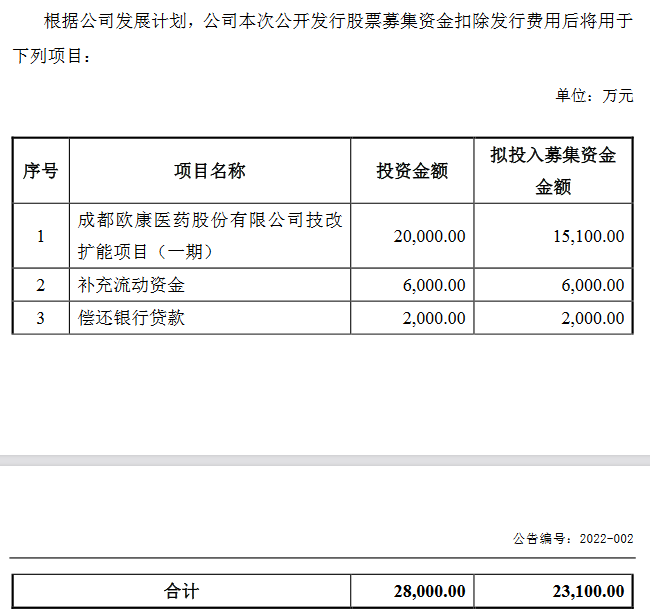Select the row number 2 cell

[41, 285]
